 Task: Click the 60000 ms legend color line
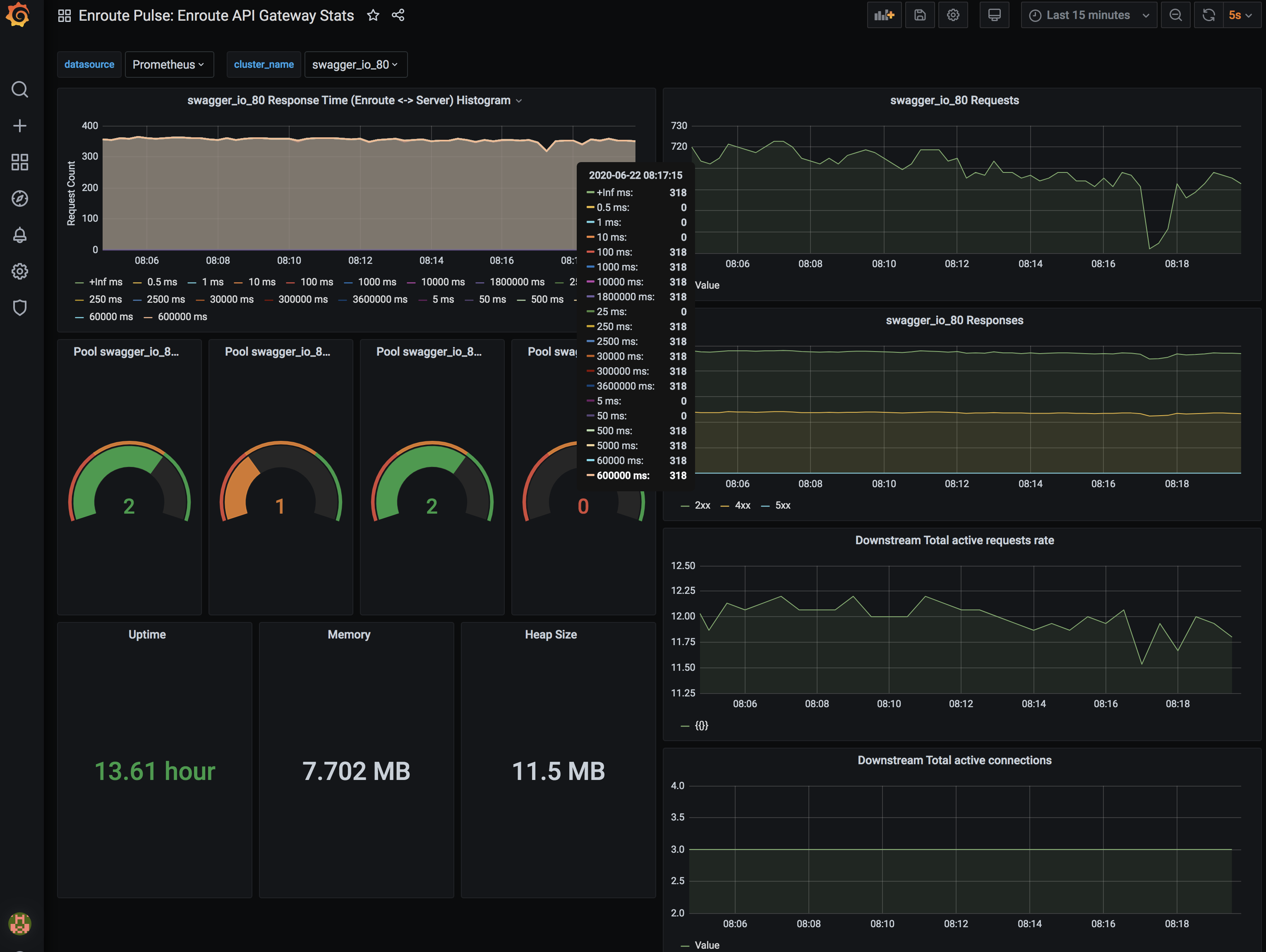click(79, 317)
